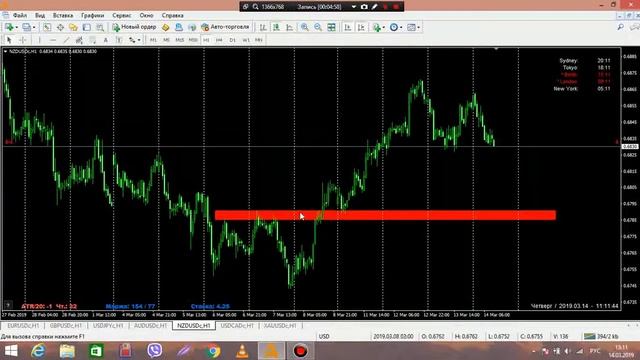
Task: Select the trendline tool
Action: 66,40
